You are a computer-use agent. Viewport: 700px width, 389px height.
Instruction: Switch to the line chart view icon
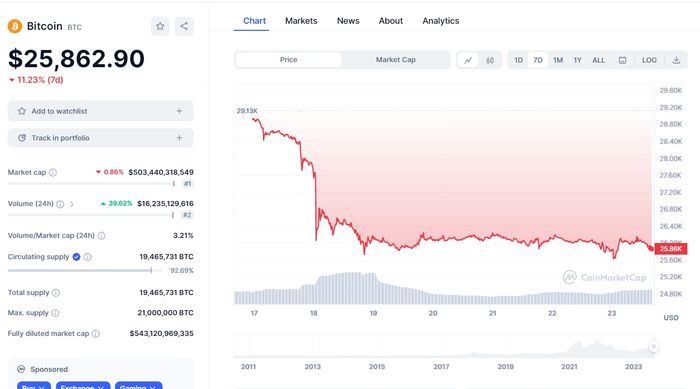tap(468, 60)
